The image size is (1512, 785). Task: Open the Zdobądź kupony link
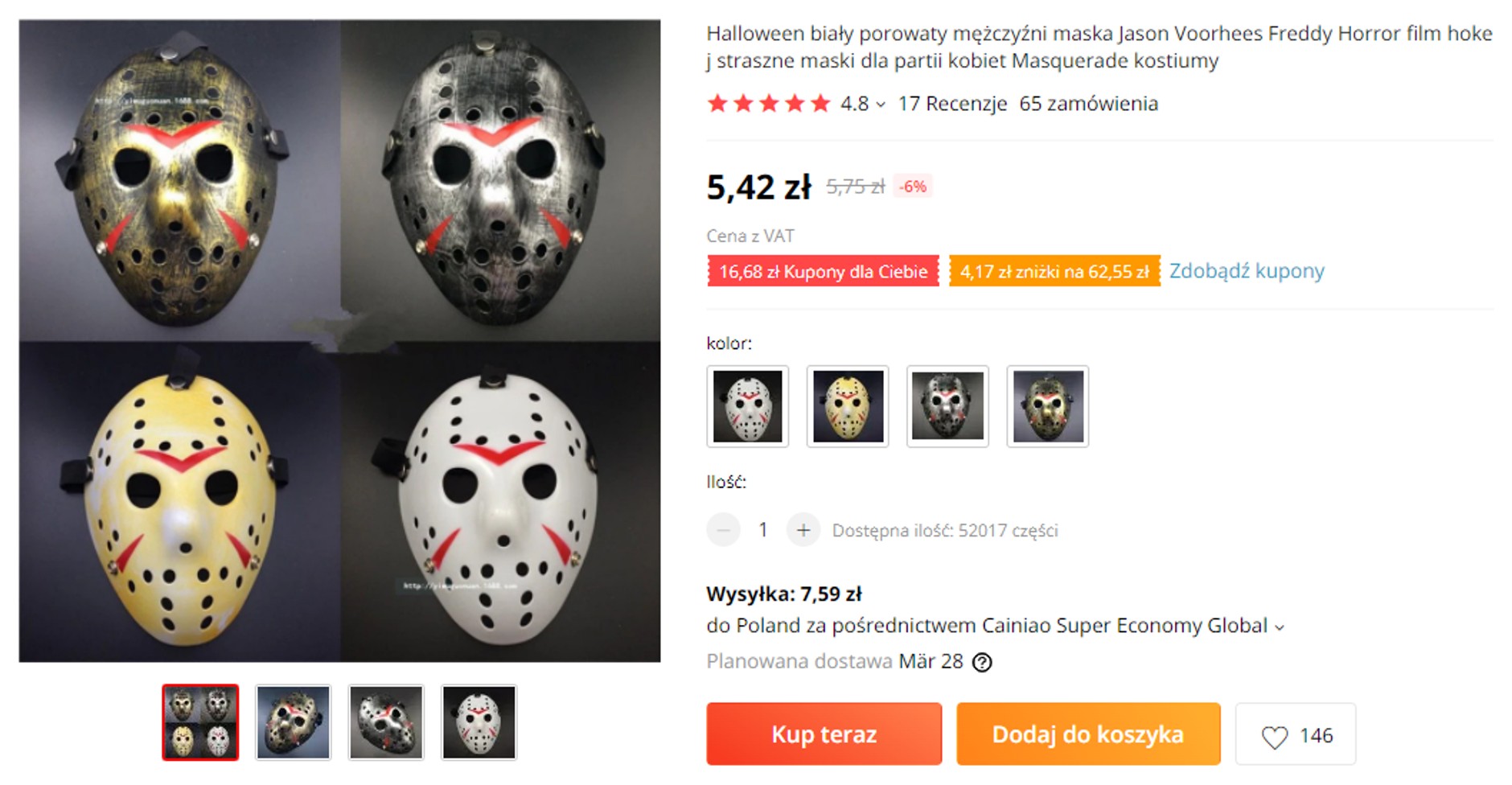(1246, 271)
